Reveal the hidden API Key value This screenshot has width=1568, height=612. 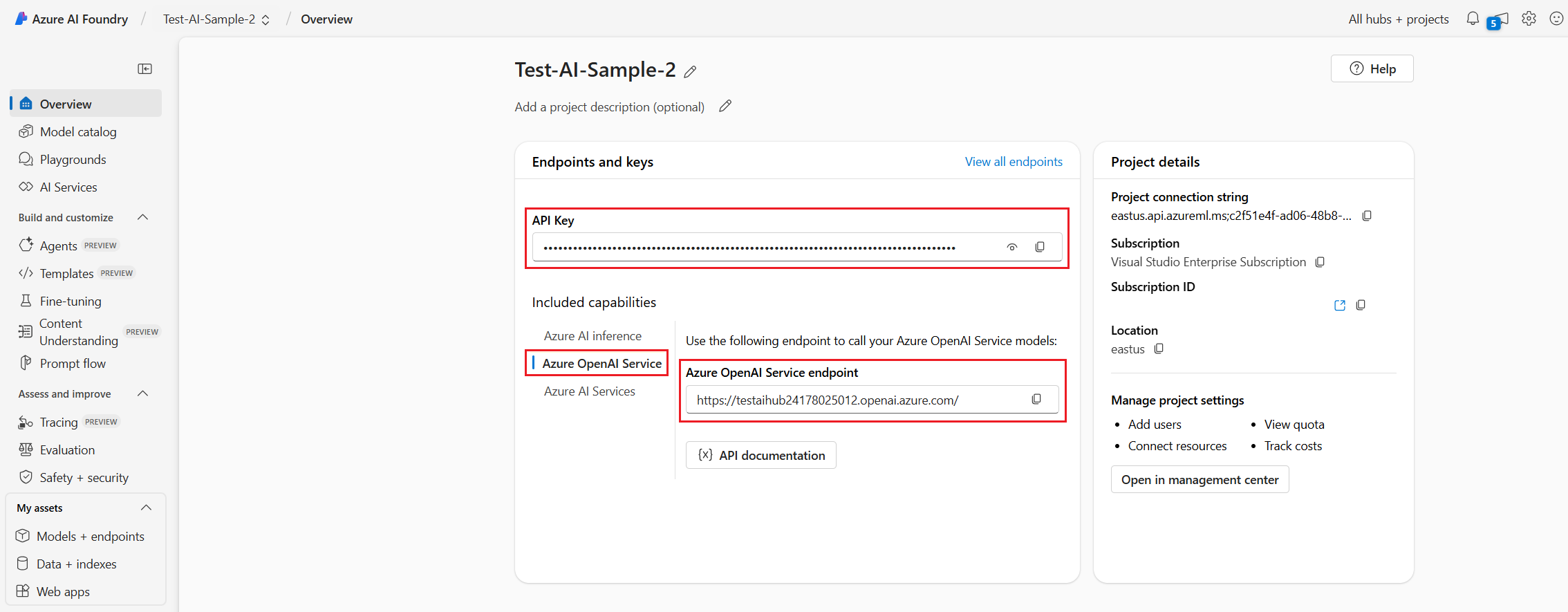tap(1011, 246)
